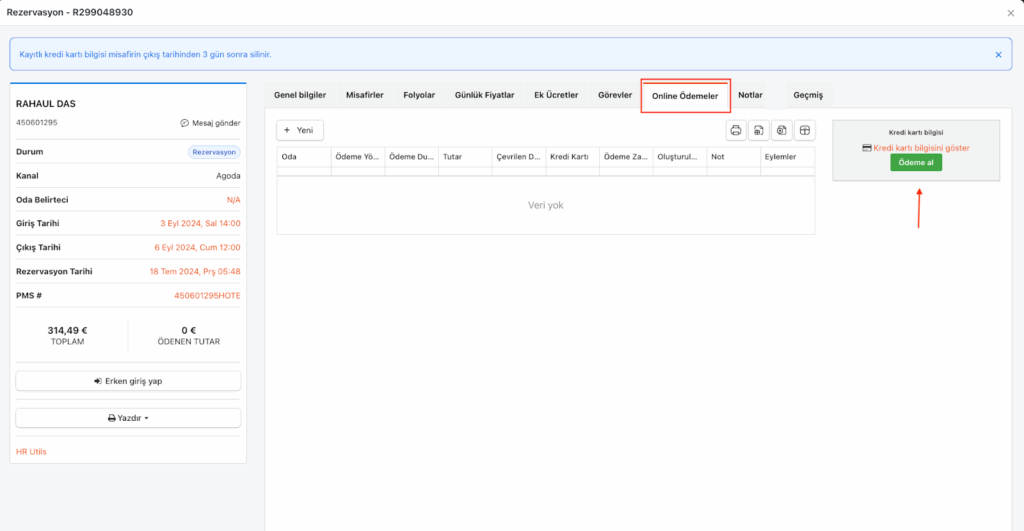Screen dimensions: 1024x531
Task: Click the chat bubble icon beside Mesaj gönder
Action: [x=184, y=123]
